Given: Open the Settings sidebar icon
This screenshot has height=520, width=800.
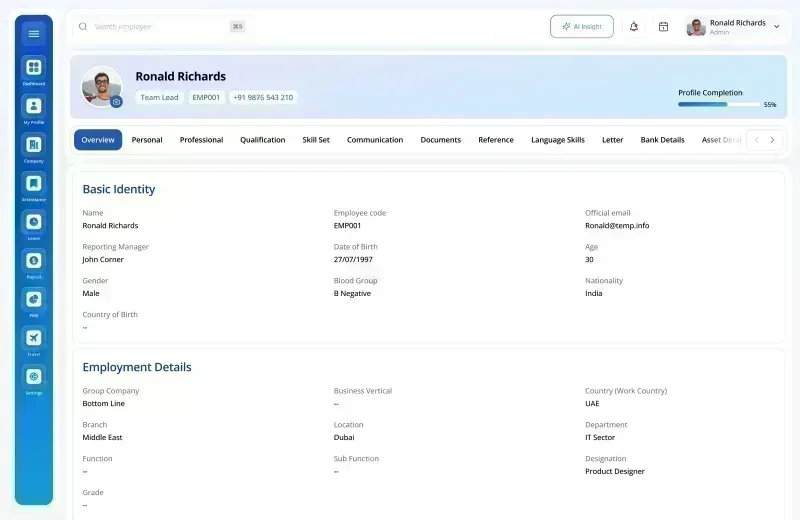Looking at the screenshot, I should [34, 377].
